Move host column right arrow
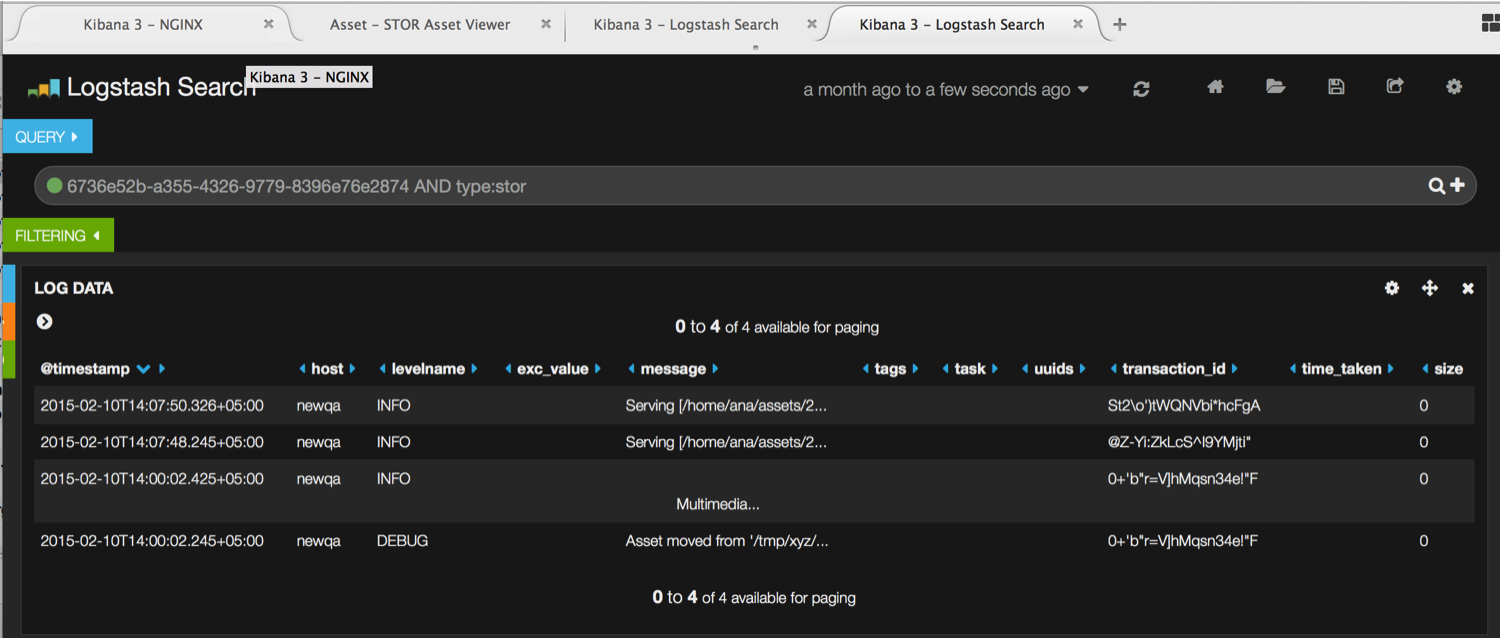This screenshot has height=639, width=1500. point(353,369)
